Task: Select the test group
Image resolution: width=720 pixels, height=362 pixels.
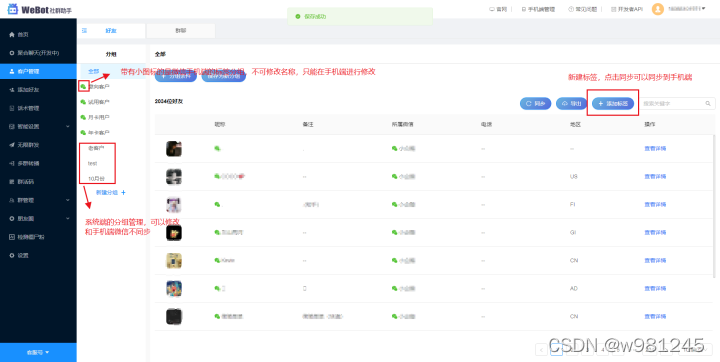Action: click(x=92, y=164)
